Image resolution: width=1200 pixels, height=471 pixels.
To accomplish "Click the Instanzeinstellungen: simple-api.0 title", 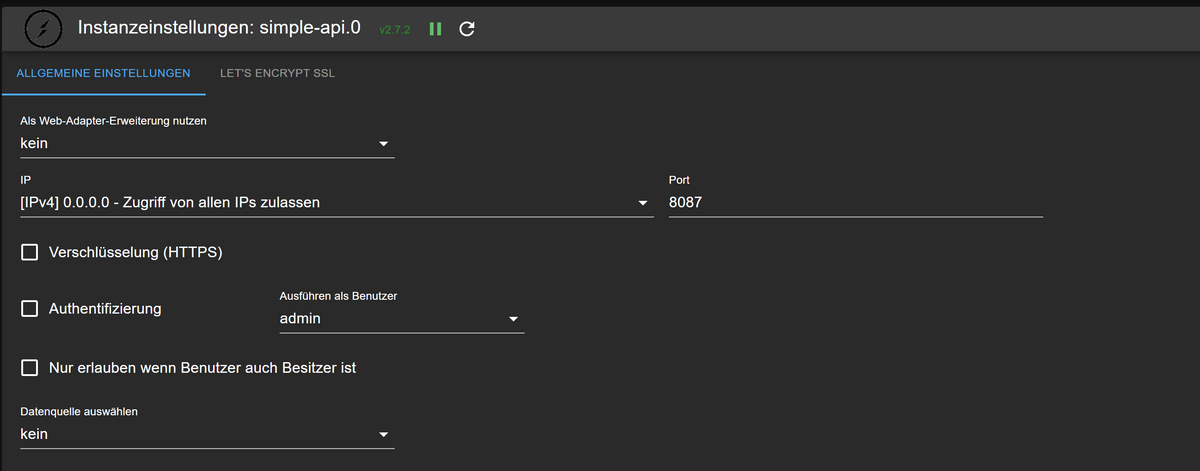I will tap(219, 28).
